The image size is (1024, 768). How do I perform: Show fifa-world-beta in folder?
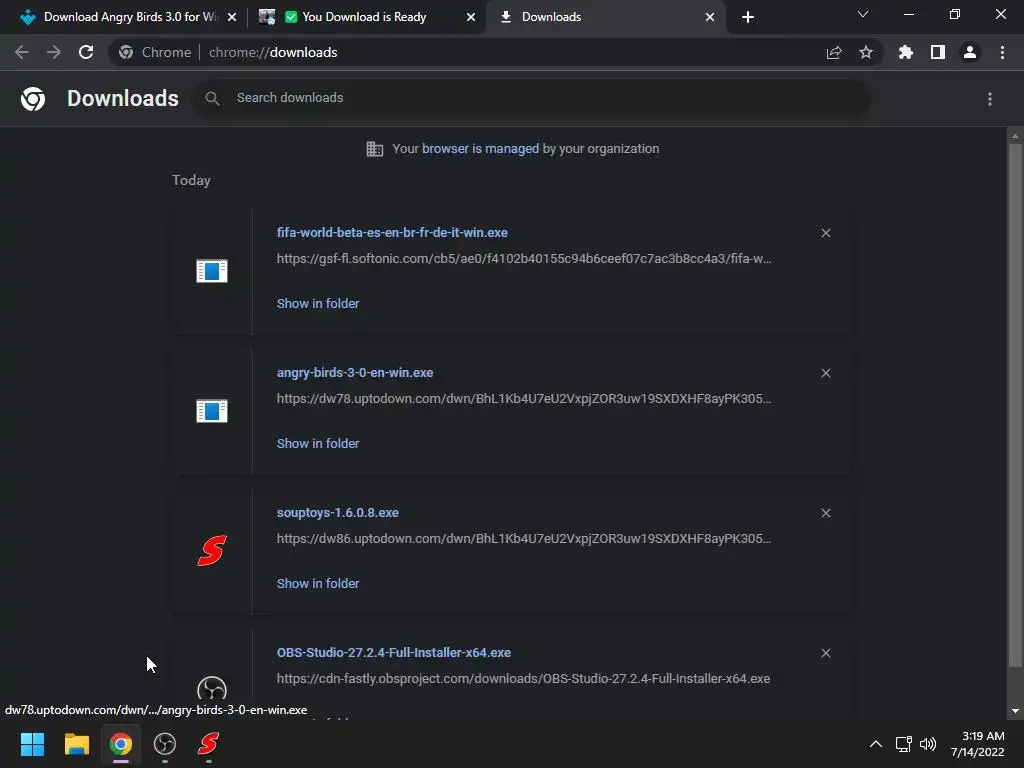(318, 304)
